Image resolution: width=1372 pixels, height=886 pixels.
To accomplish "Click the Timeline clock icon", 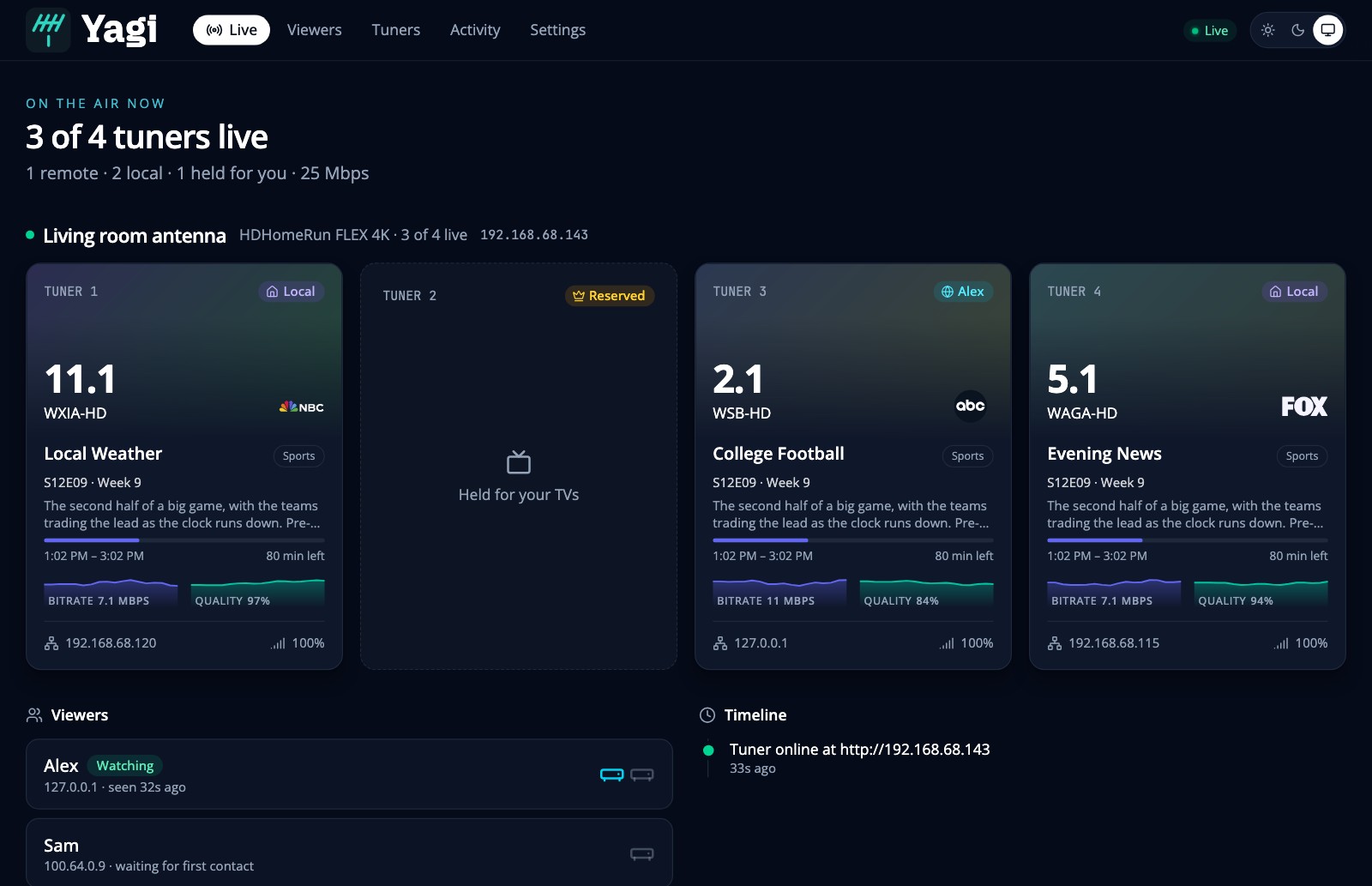I will 707,714.
